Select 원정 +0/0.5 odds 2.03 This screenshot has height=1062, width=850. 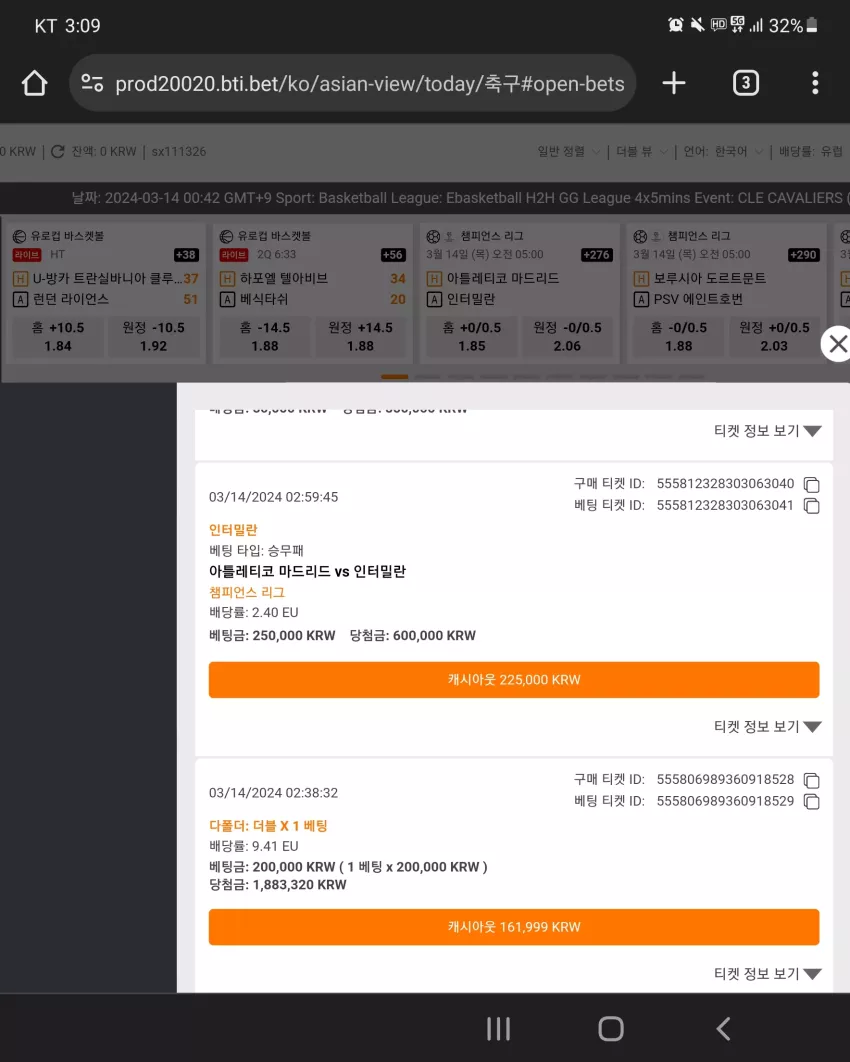tap(774, 337)
